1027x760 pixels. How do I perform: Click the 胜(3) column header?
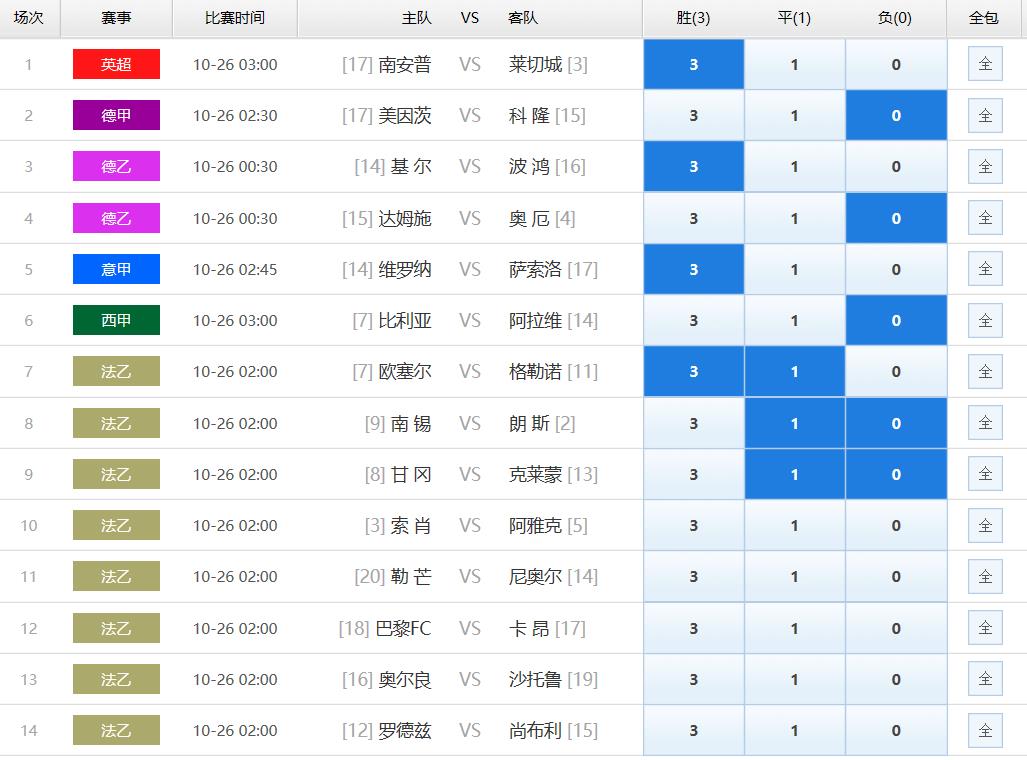(x=694, y=18)
